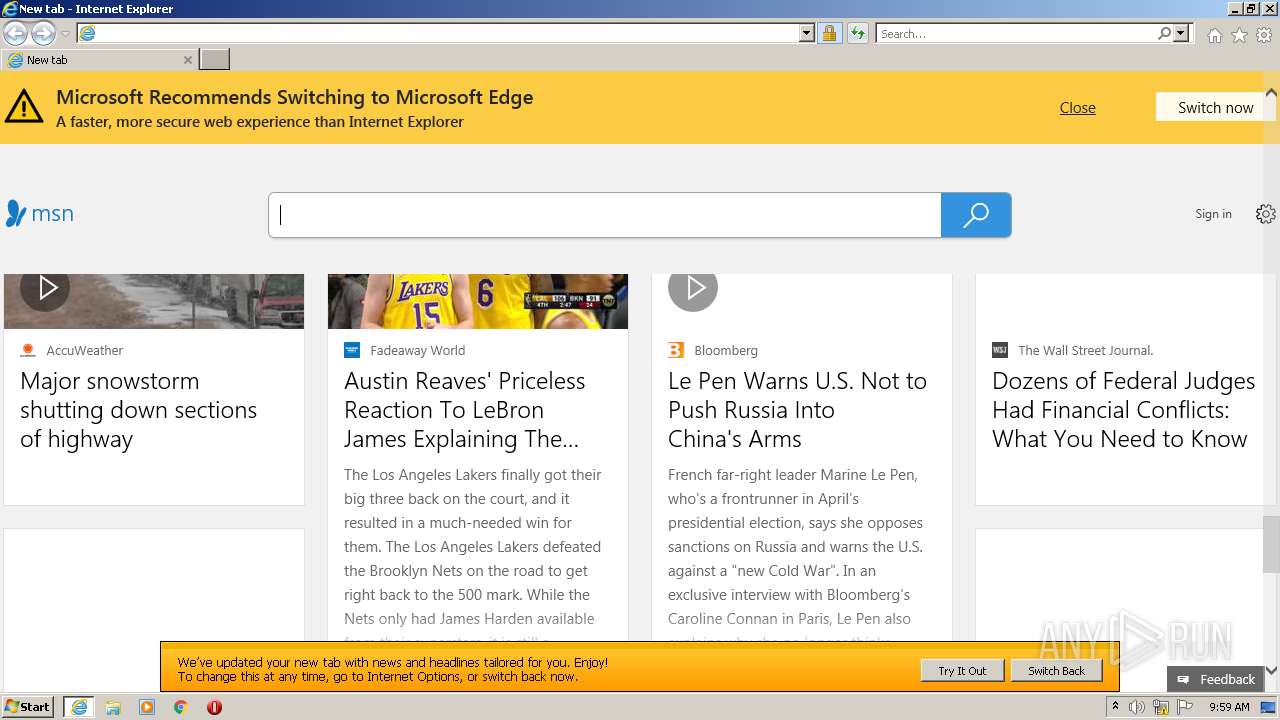The height and width of the screenshot is (720, 1280).
Task: Click the Action Center flag tray icon
Action: pyautogui.click(x=1185, y=707)
